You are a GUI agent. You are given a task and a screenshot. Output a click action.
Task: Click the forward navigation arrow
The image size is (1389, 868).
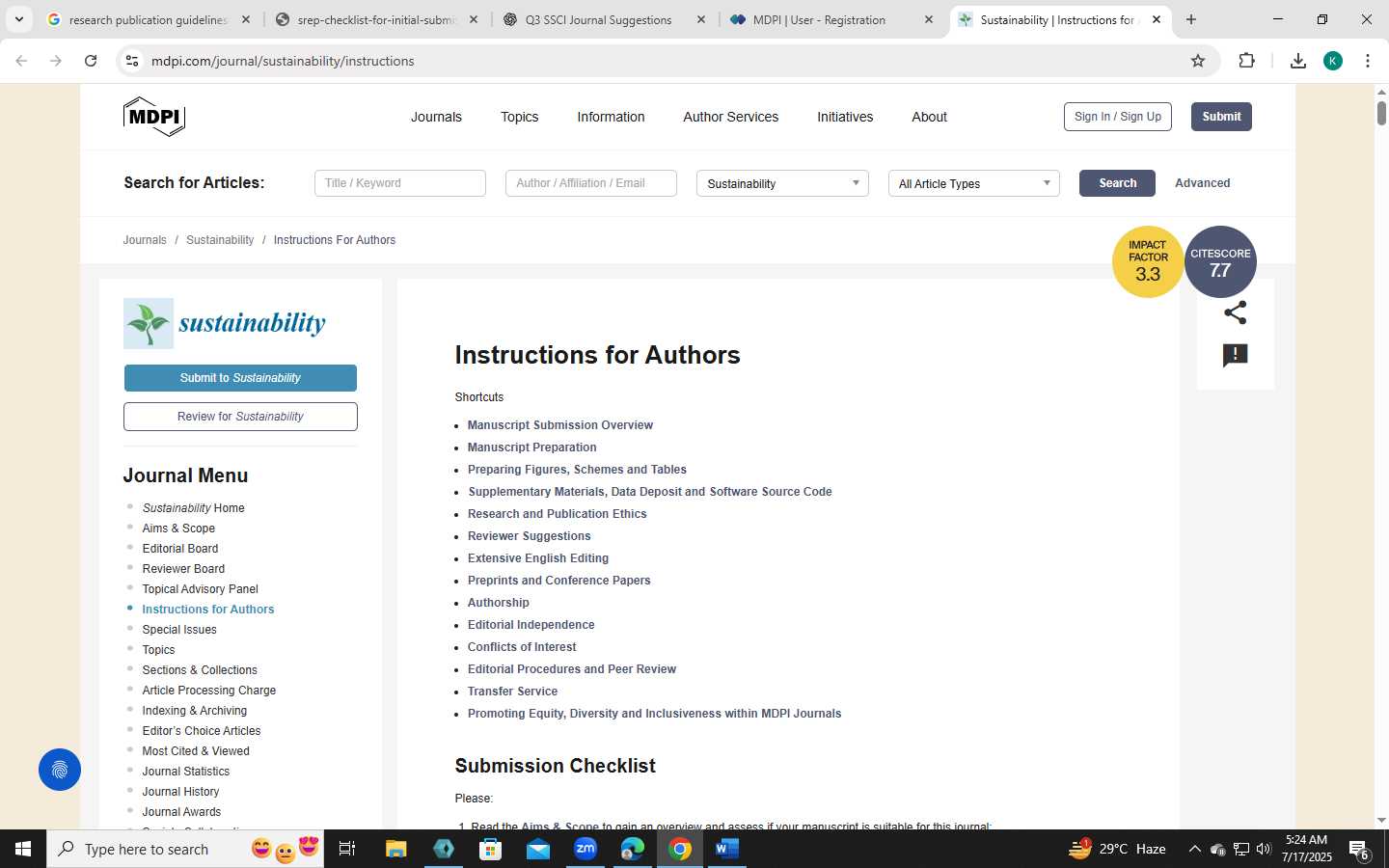pos(56,61)
